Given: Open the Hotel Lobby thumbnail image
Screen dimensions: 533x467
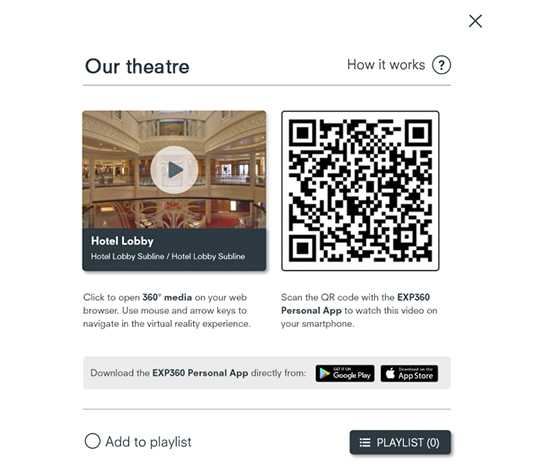Looking at the screenshot, I should [x=174, y=170].
